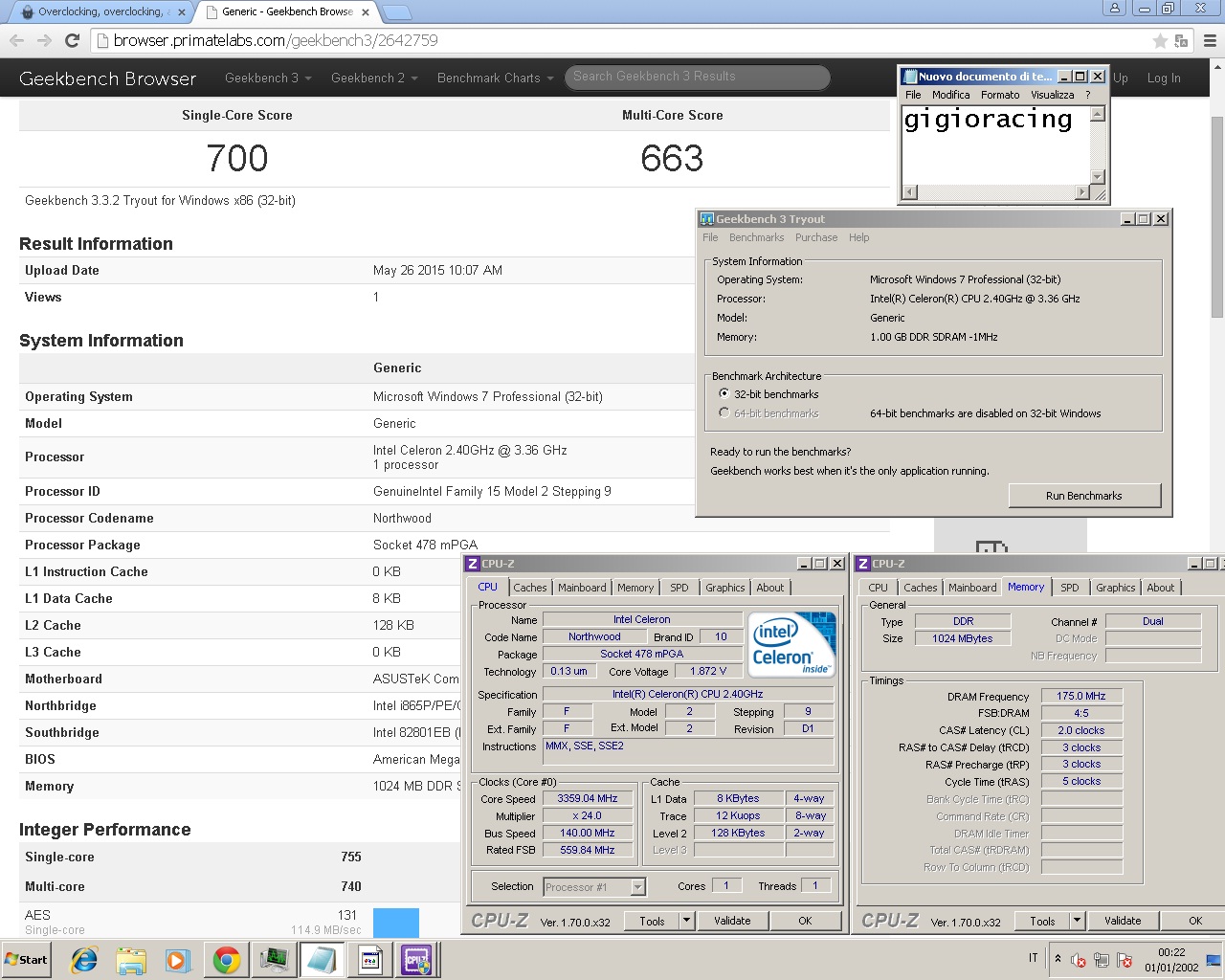The image size is (1225, 980).
Task: Open the Chrome hamburger menu
Action: 1210,40
